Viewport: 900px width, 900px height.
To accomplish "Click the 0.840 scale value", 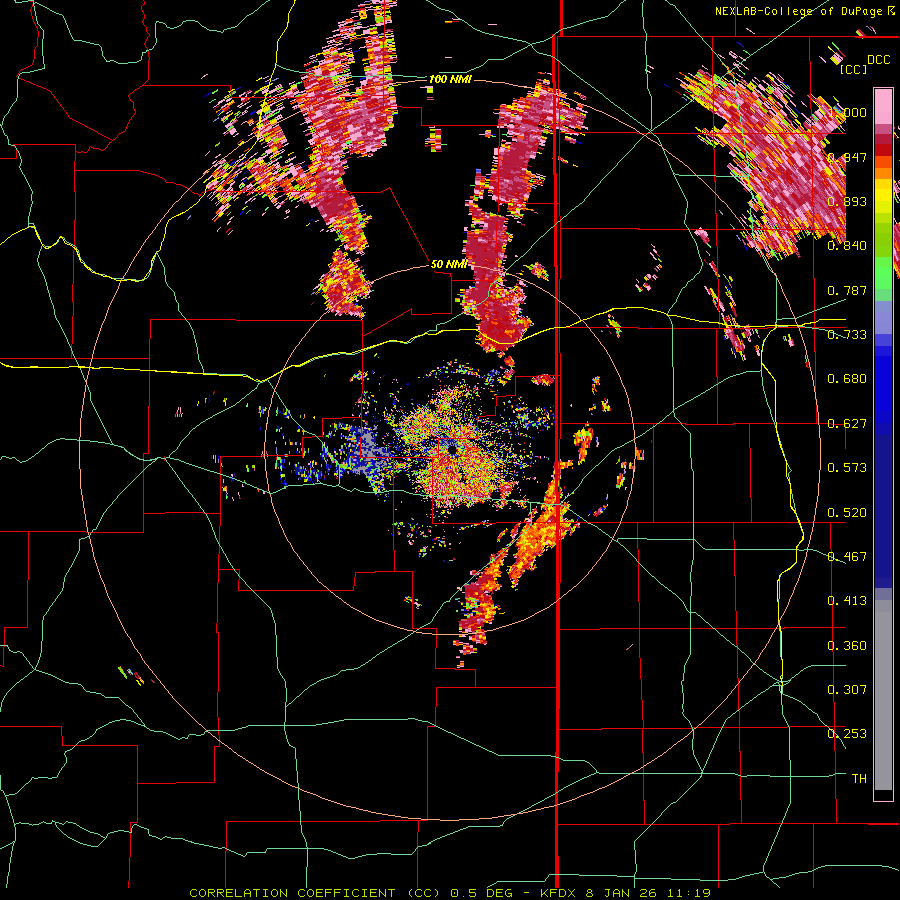I will [x=847, y=246].
